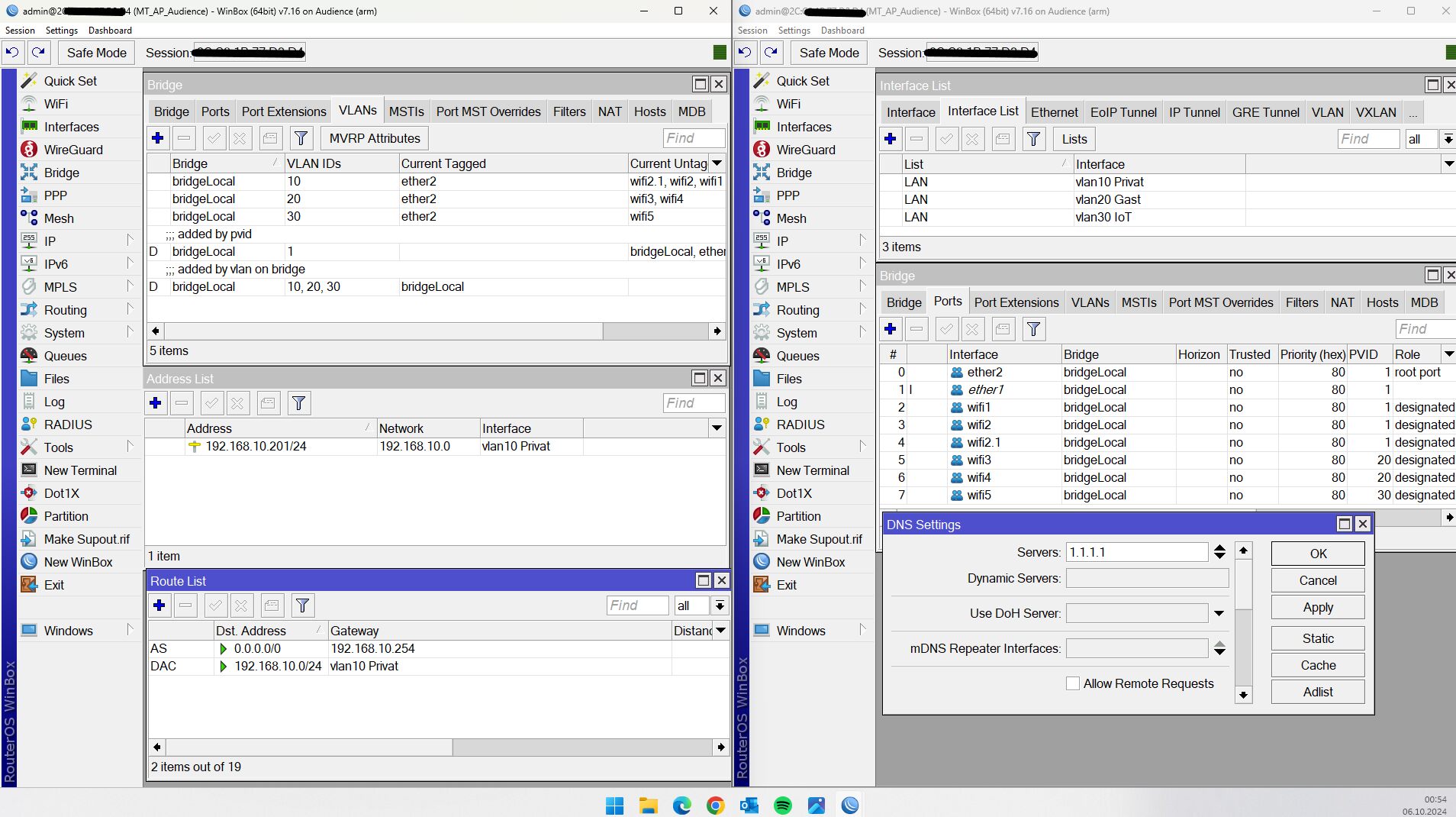Viewport: 1456px width, 817px height.
Task: Click the undo icon in left WinBox toolbar
Action: click(x=12, y=53)
